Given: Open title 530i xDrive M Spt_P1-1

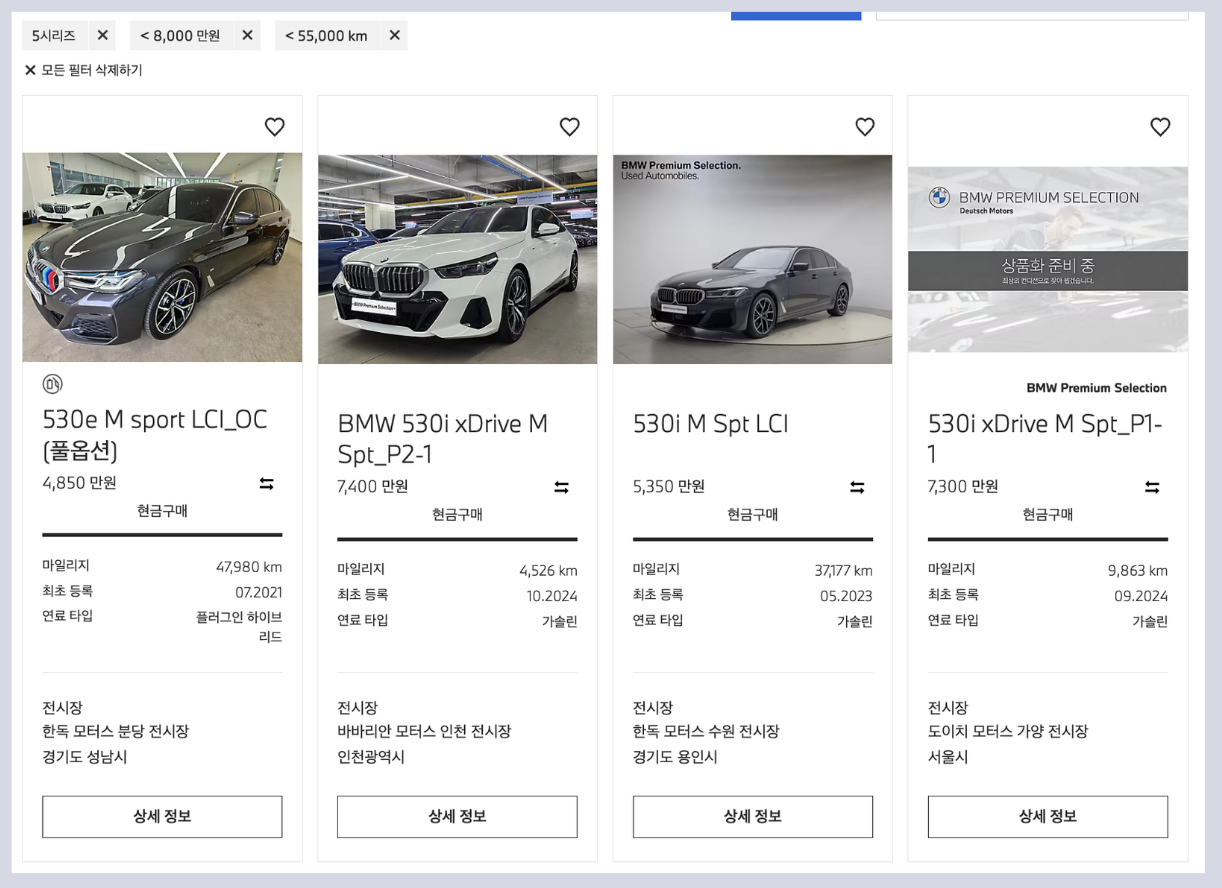Looking at the screenshot, I should tap(1045, 439).
